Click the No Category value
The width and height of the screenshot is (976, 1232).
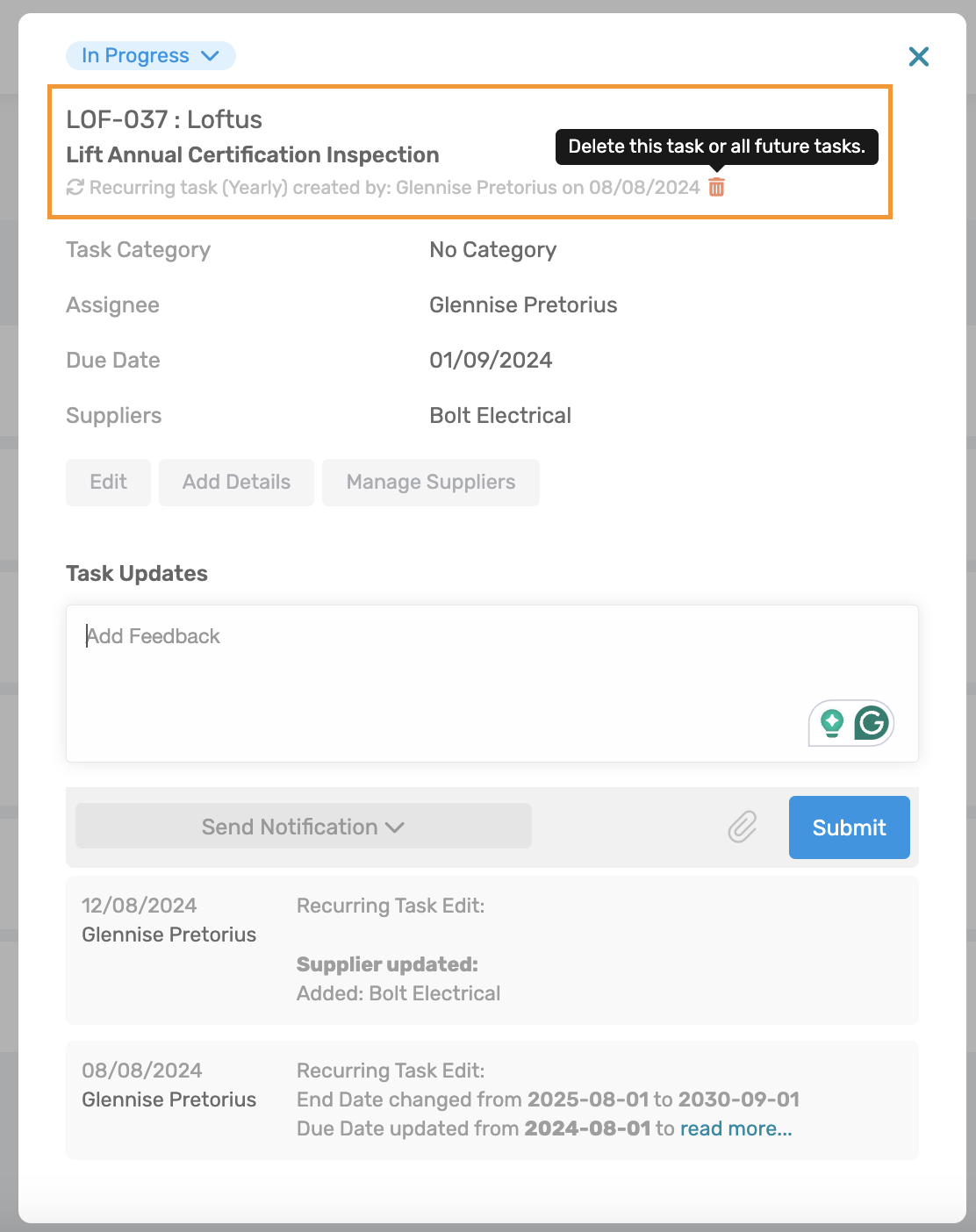[x=493, y=250]
